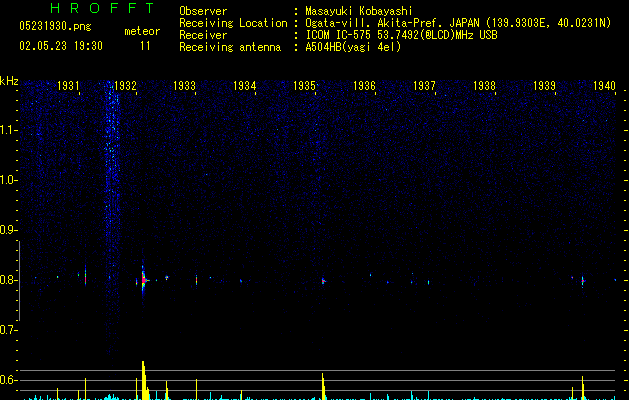This screenshot has width=629, height=400.
Task: Click the 1934 time marker
Action: tap(245, 86)
